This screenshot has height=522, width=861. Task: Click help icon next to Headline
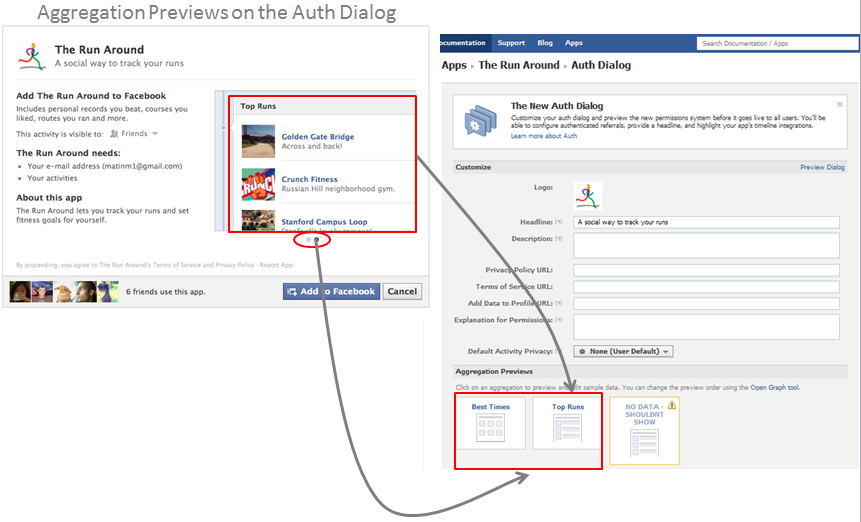(559, 222)
